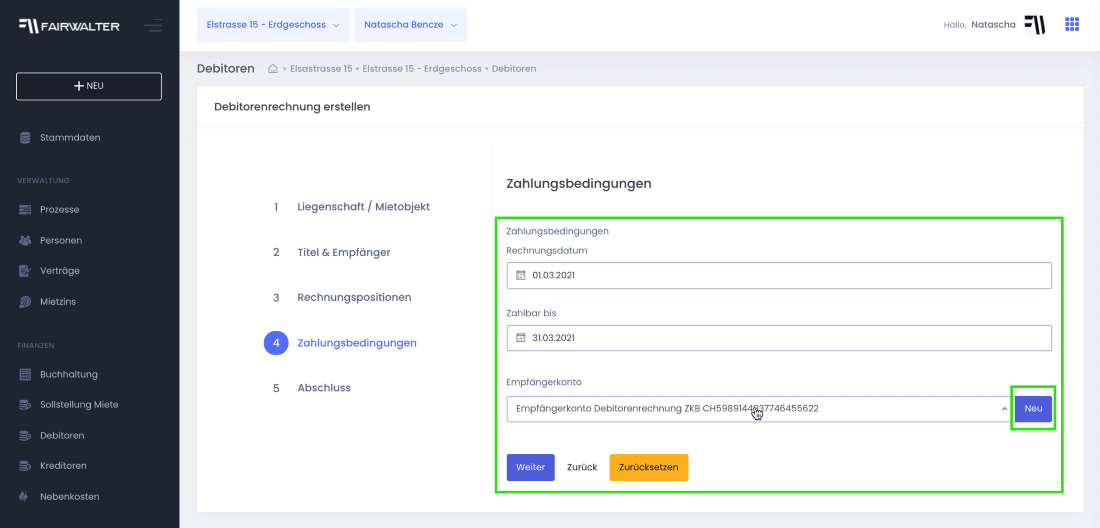
Task: Go to step 1 Liegenschaft / Mietobjekt
Action: (x=363, y=207)
